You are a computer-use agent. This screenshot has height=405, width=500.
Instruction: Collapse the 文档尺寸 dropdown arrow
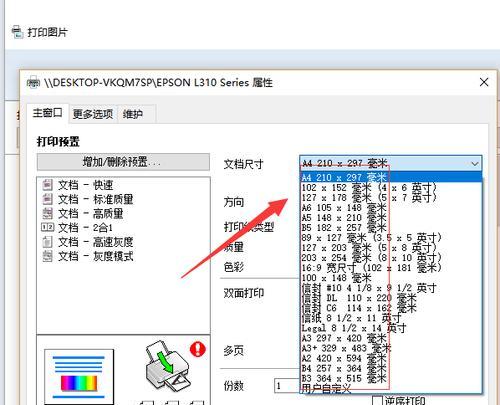(475, 163)
